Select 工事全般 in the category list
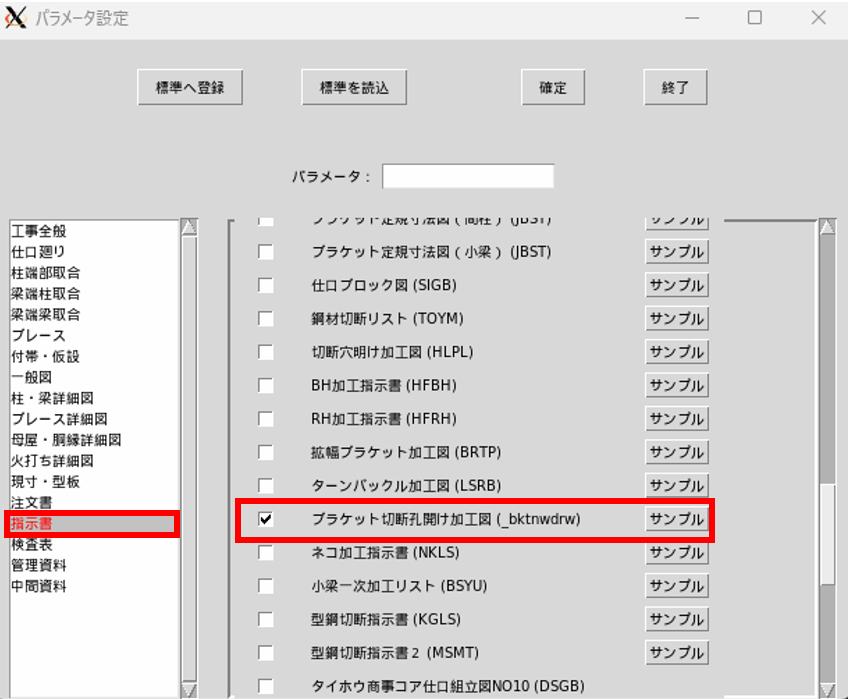The height and width of the screenshot is (699, 848). (39, 231)
